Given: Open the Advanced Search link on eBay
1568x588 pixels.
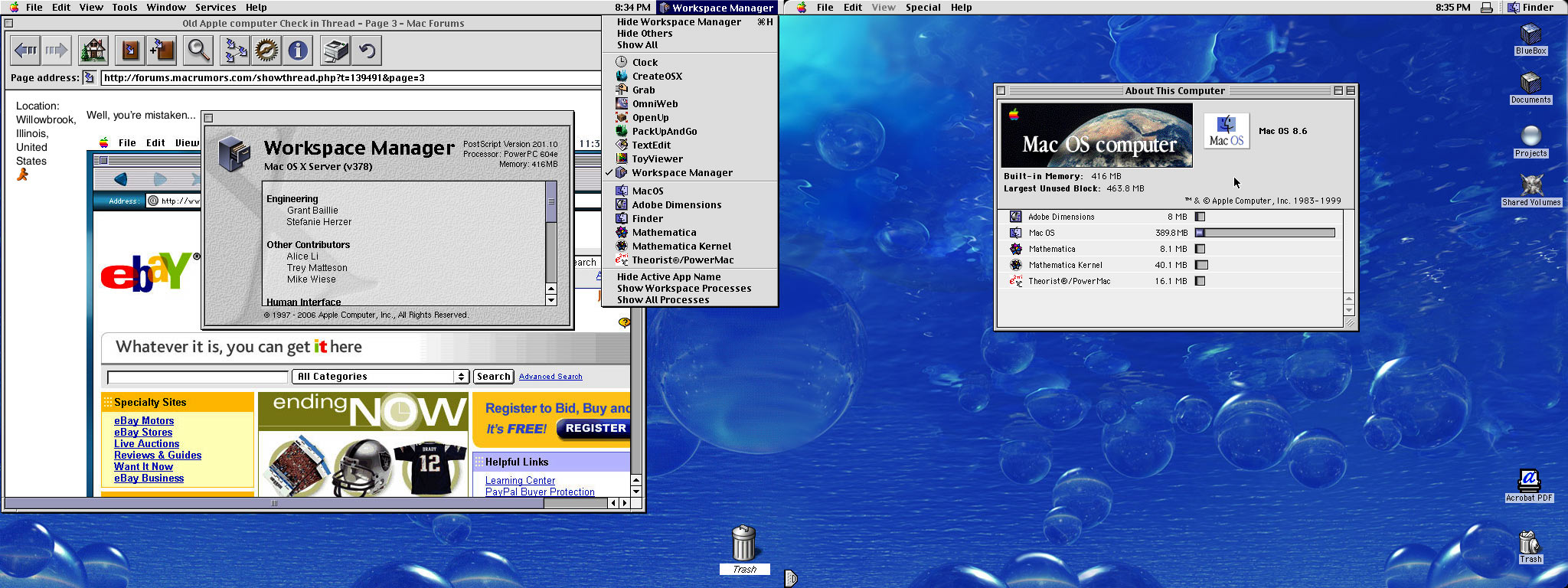Looking at the screenshot, I should 550,377.
